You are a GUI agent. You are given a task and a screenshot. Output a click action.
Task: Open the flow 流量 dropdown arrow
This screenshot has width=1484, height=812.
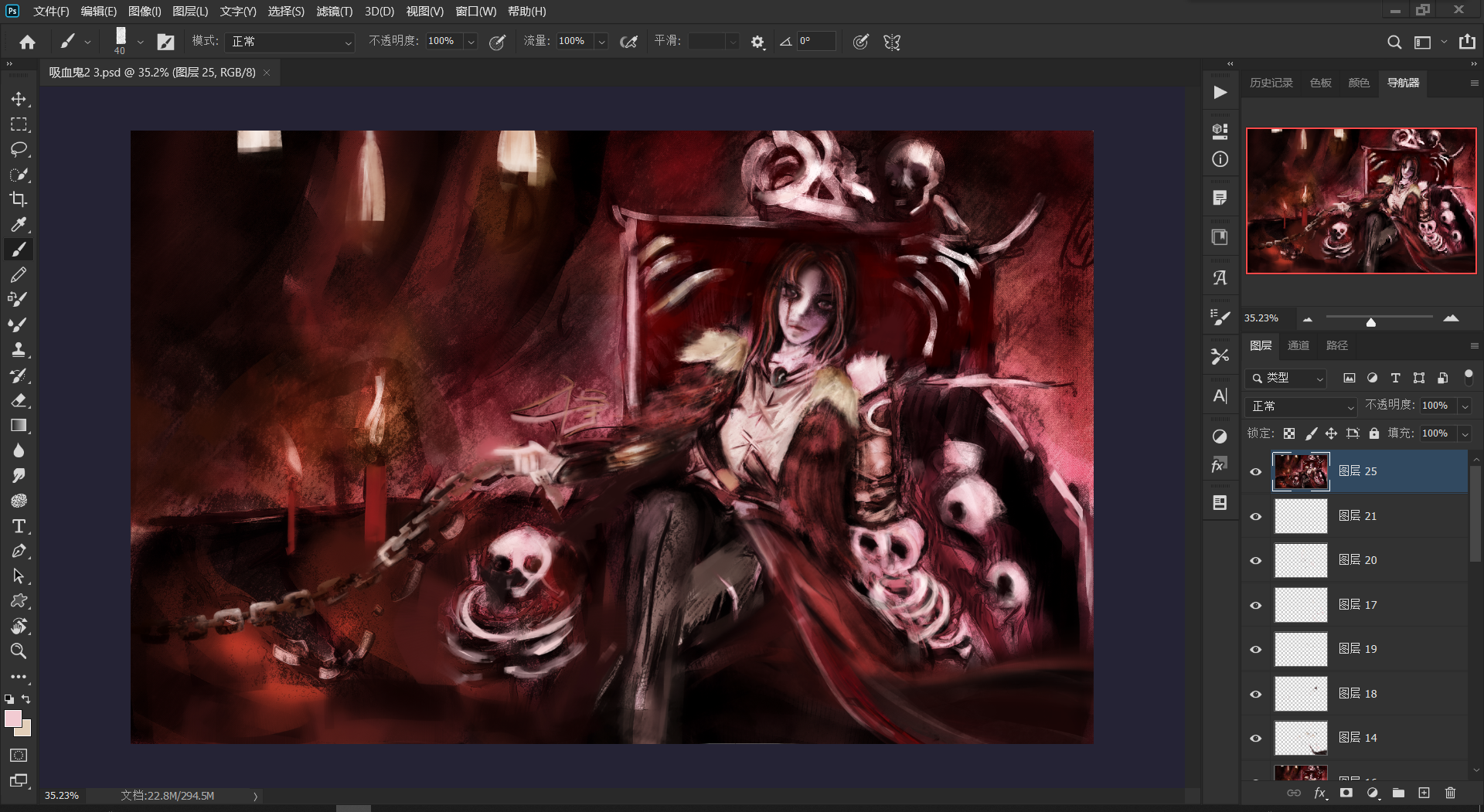click(x=601, y=42)
